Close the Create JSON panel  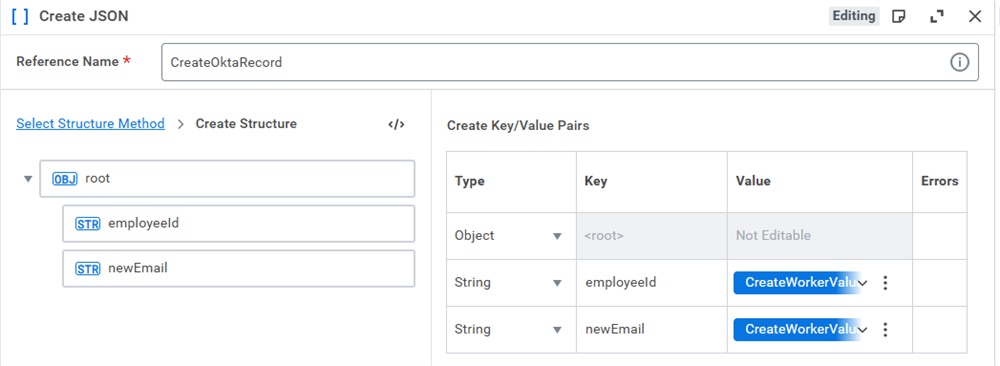[975, 17]
